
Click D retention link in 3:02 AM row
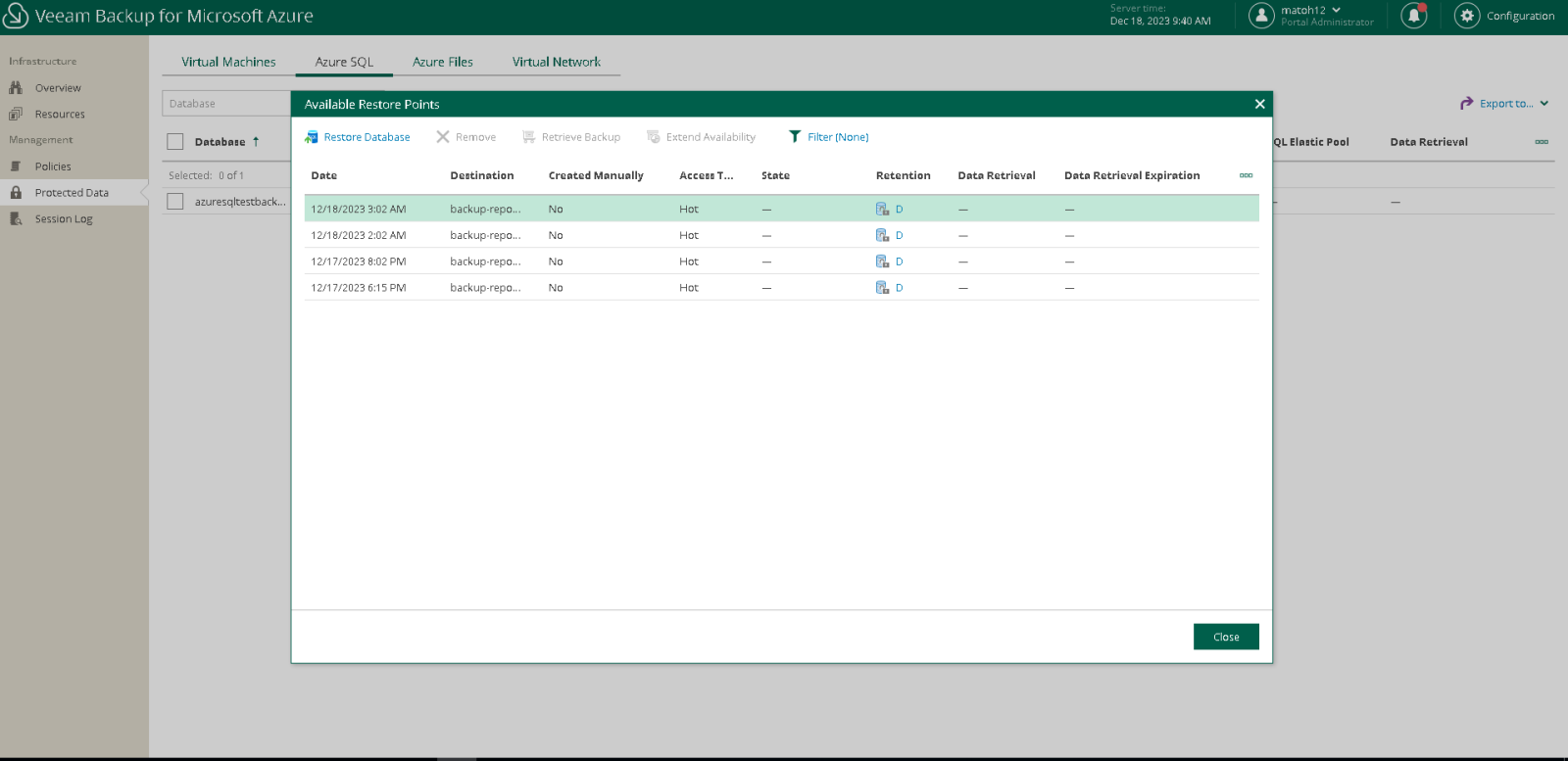click(x=899, y=209)
